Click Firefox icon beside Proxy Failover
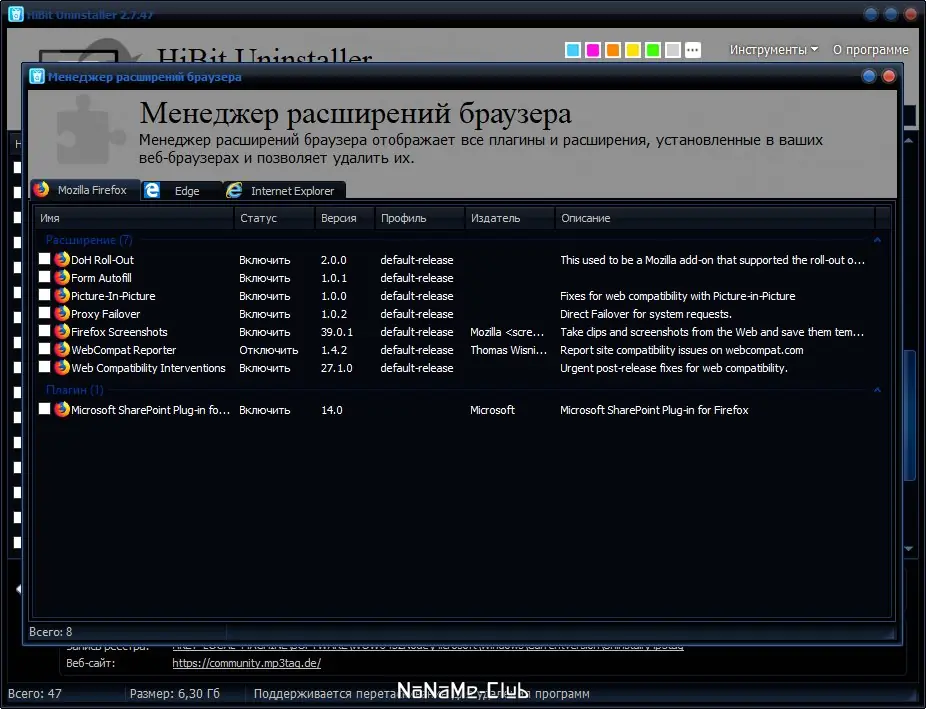The height and width of the screenshot is (709, 926). pyautogui.click(x=62, y=313)
